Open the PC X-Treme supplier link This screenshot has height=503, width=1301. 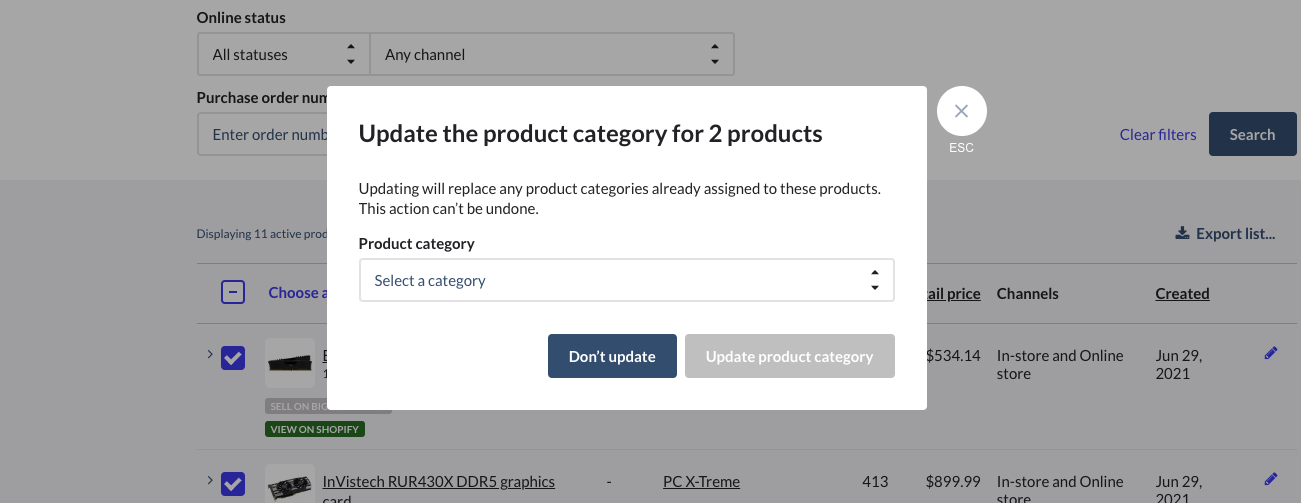pos(701,482)
